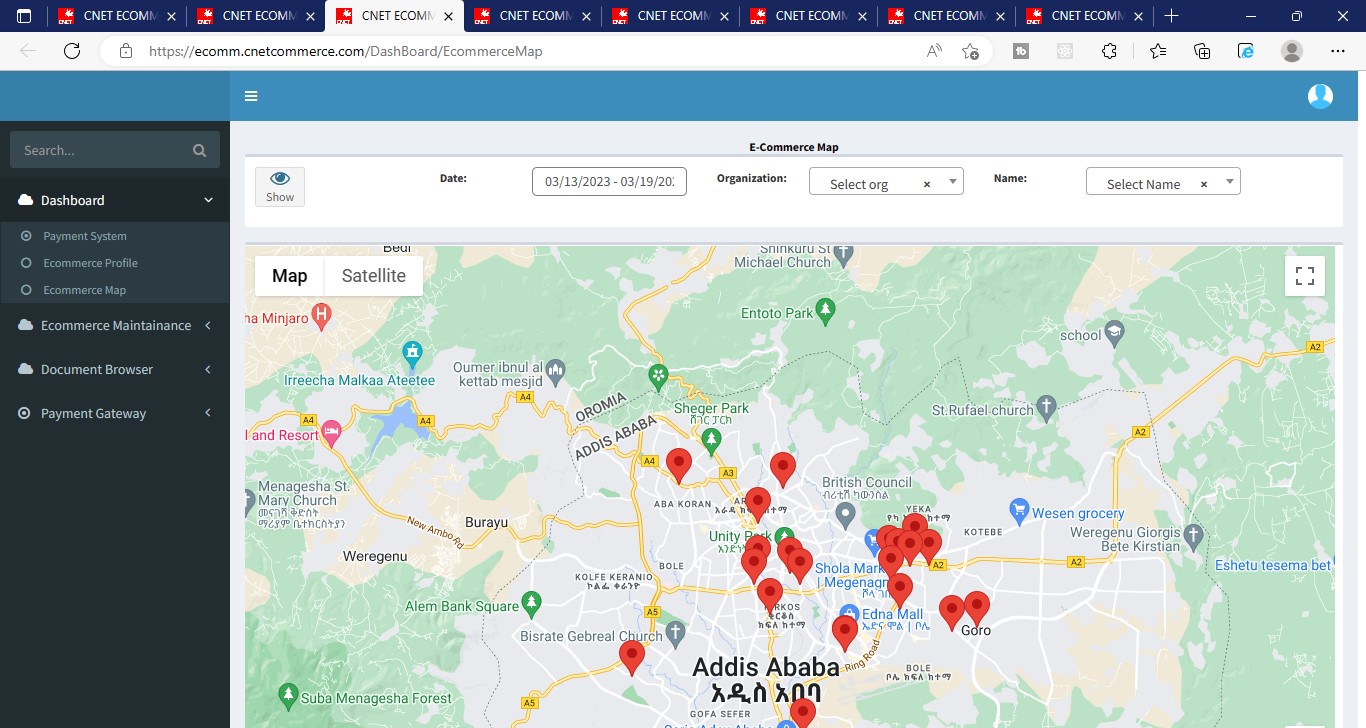1366x728 pixels.
Task: Click the school graduation cap marker
Action: click(x=1115, y=332)
